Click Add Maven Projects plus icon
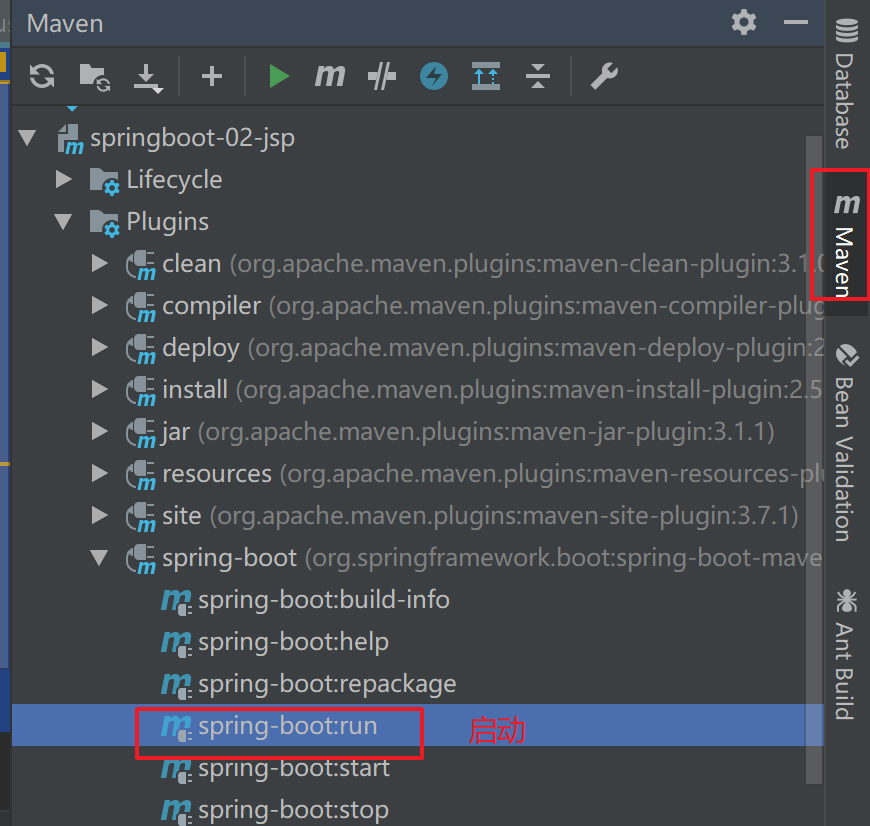The width and height of the screenshot is (870, 826). point(212,76)
